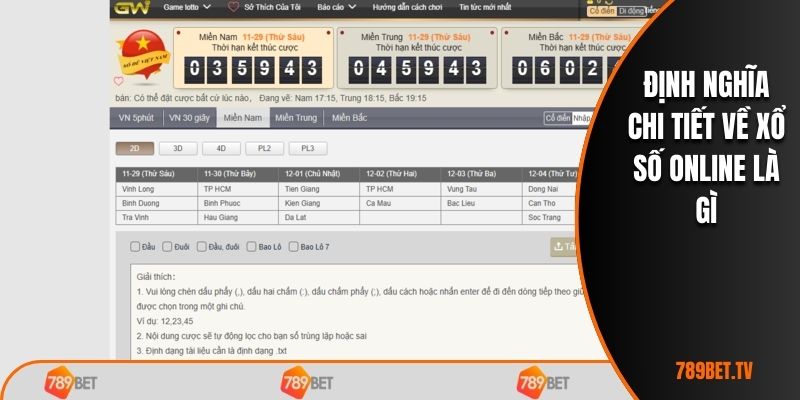Switch to Miền Trung tab

tap(296, 118)
